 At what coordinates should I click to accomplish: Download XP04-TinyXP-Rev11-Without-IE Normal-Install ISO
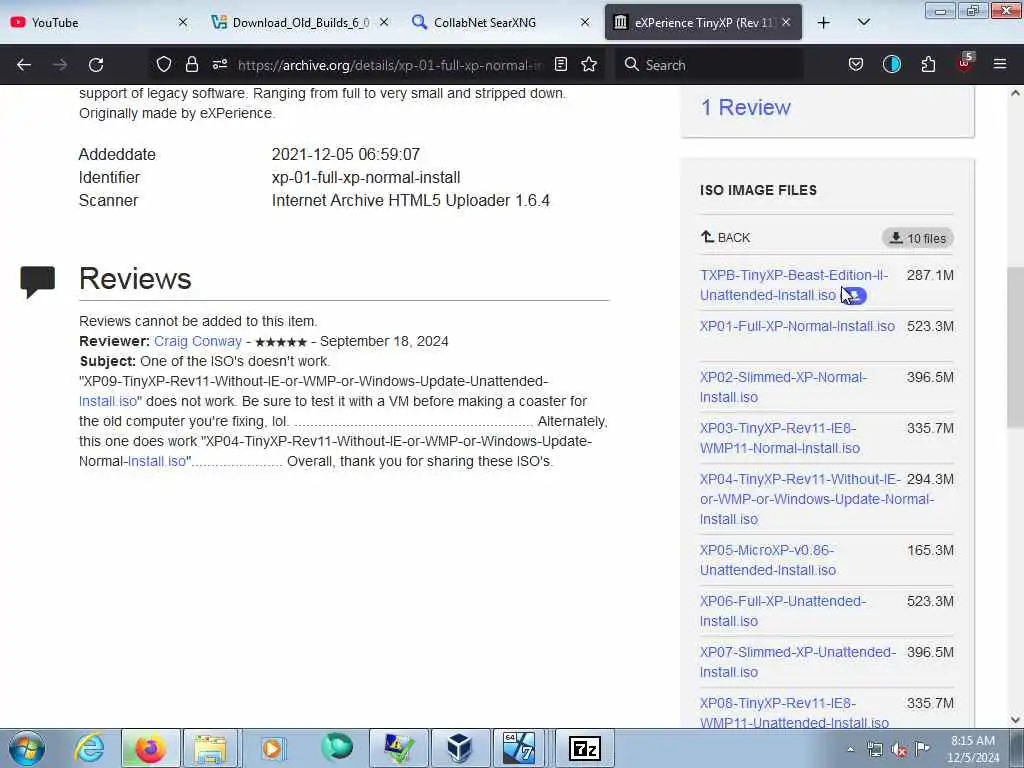pyautogui.click(x=816, y=499)
